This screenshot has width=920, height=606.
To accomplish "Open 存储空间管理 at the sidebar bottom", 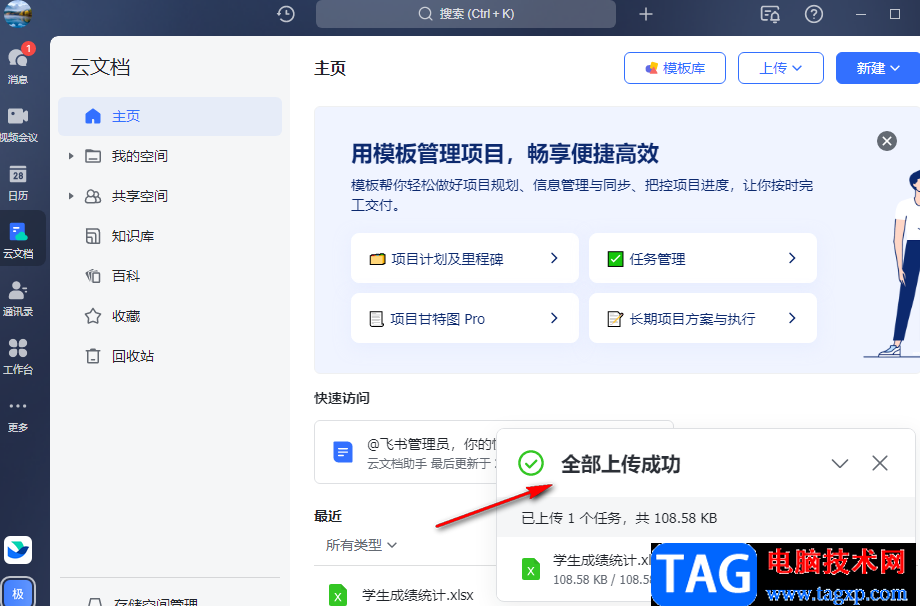I will click(155, 601).
